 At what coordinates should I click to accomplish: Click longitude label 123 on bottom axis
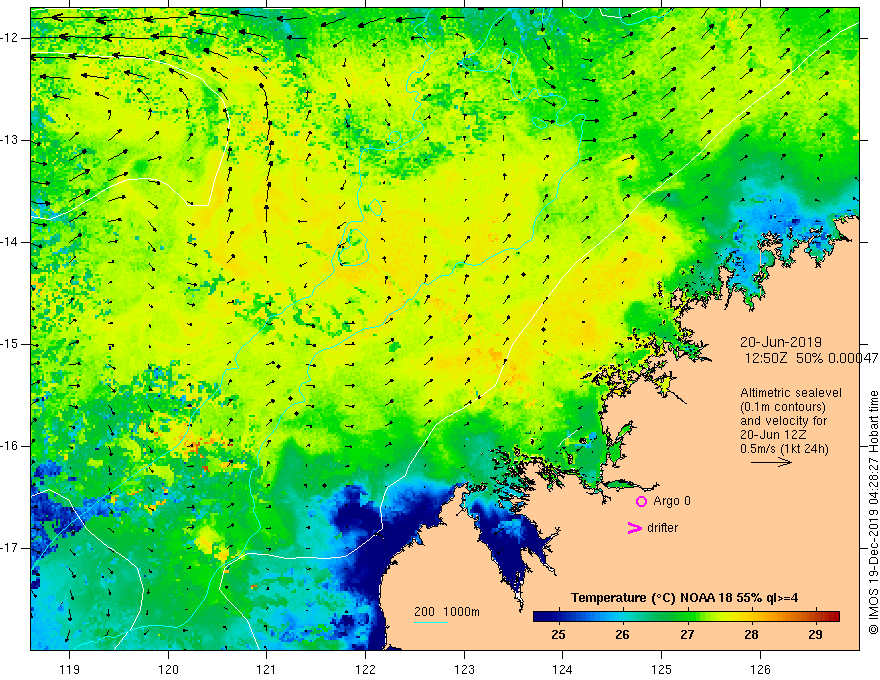coord(464,669)
